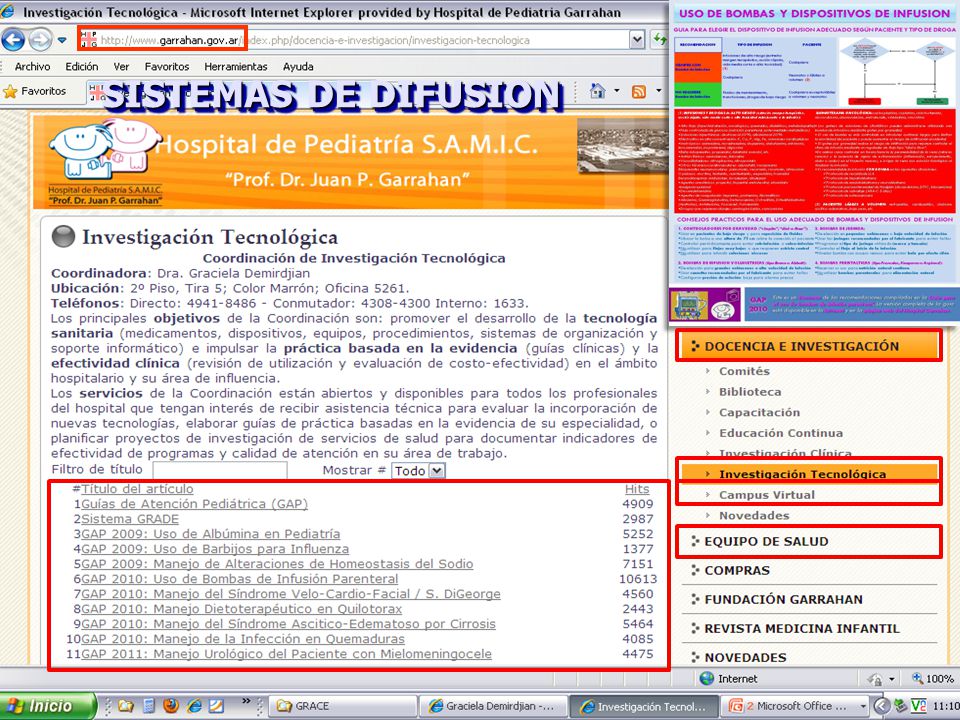Open Capacitación in the sidebar
The image size is (960, 720).
click(x=759, y=412)
